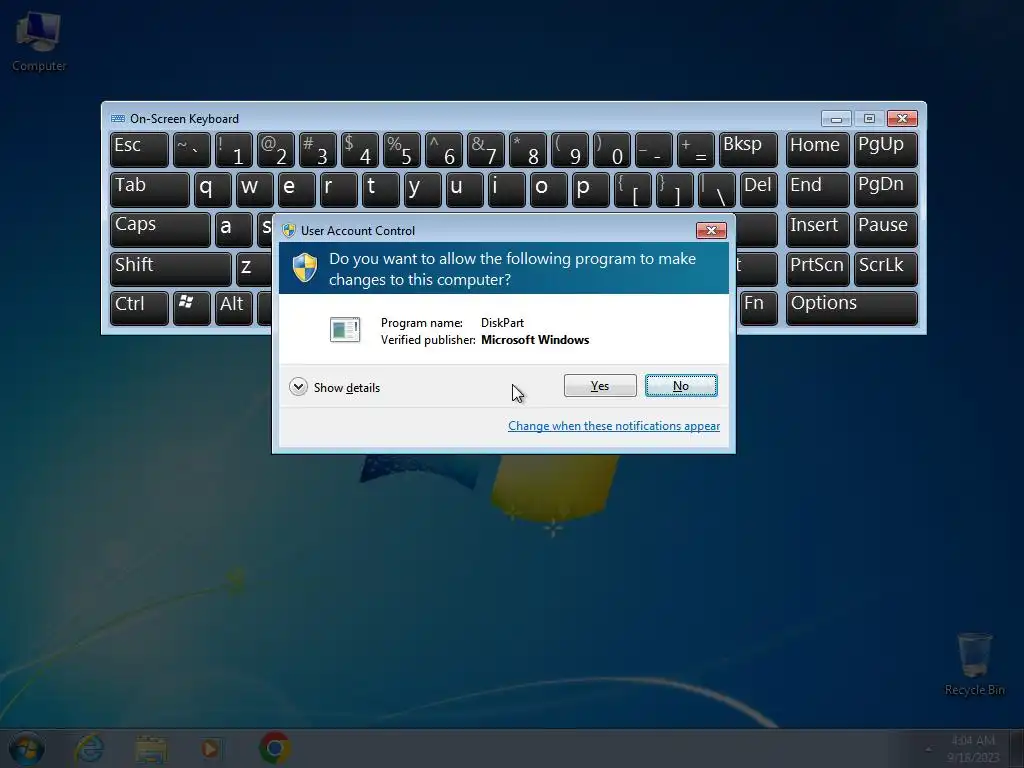Click the tilde backtick key on keyboard
The image size is (1024, 768).
[192, 150]
